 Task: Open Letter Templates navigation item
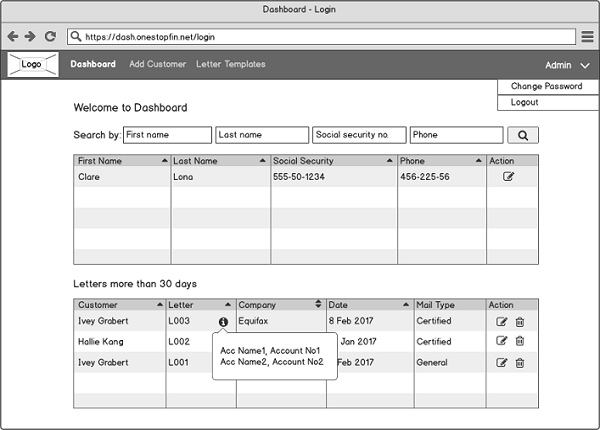230,64
